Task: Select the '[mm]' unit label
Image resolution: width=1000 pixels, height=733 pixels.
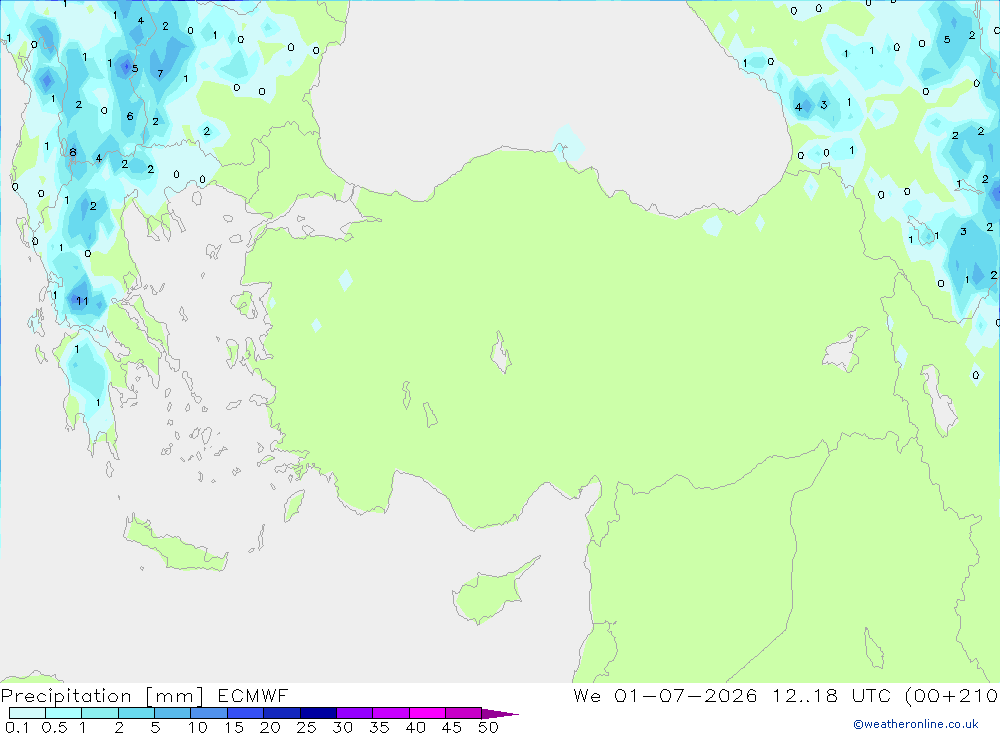Action: (174, 696)
